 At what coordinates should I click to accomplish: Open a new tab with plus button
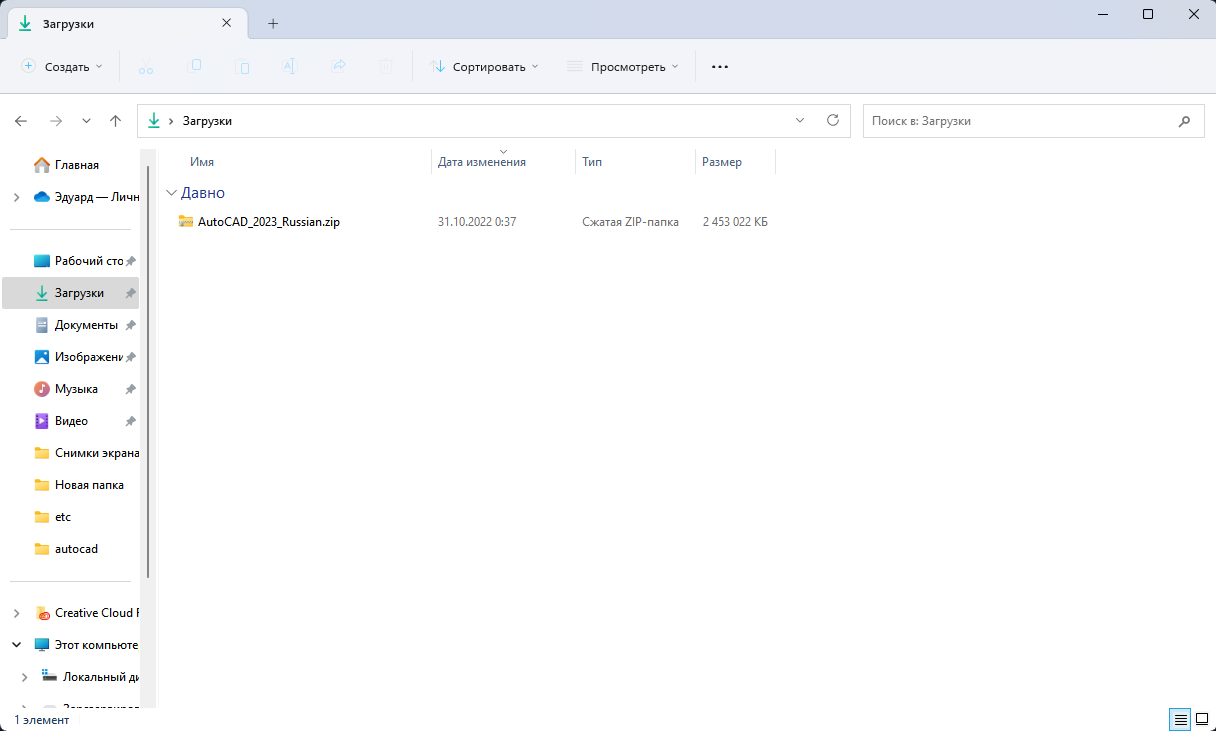[273, 23]
